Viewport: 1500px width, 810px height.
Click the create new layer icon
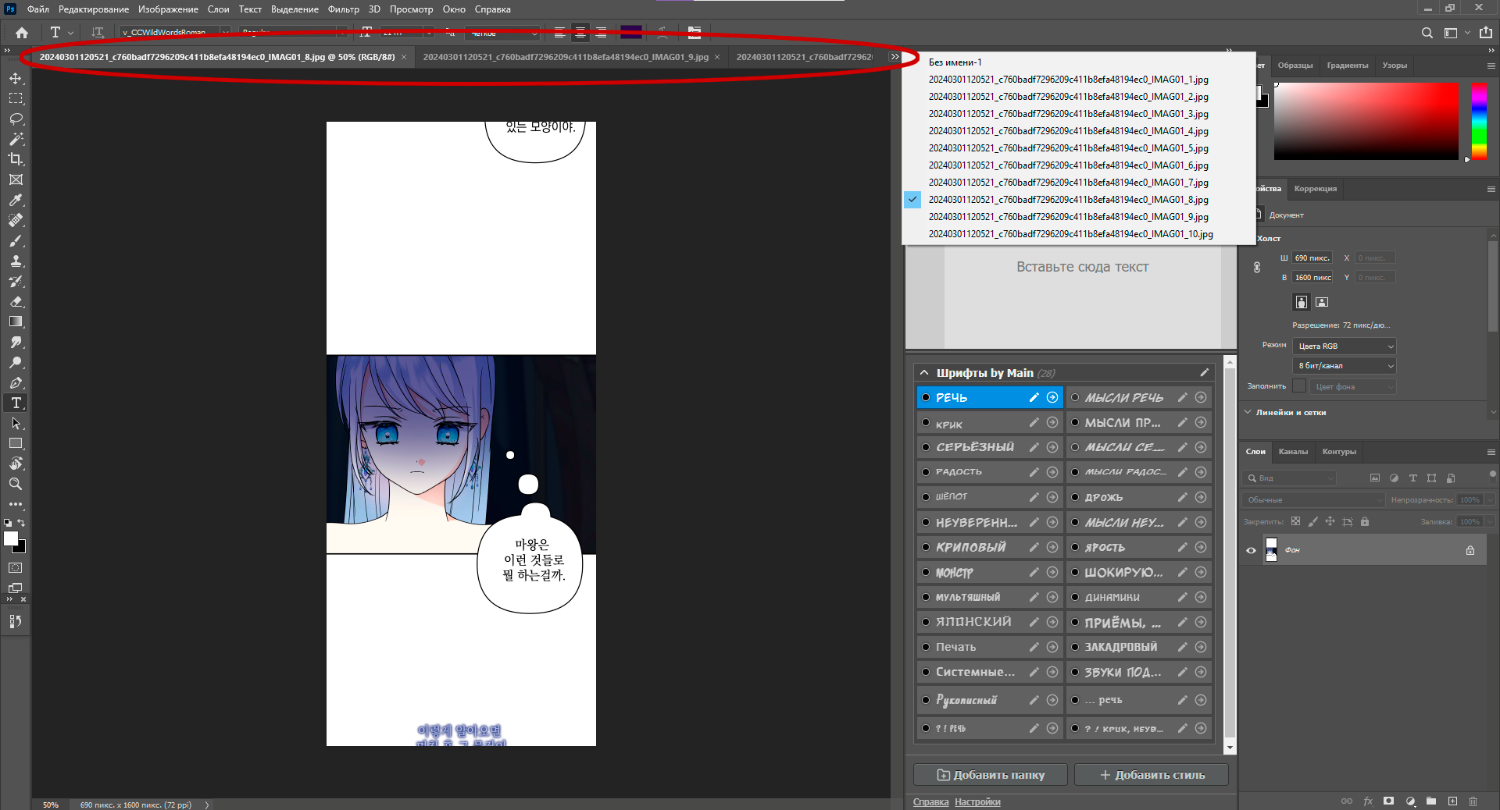[x=1452, y=801]
